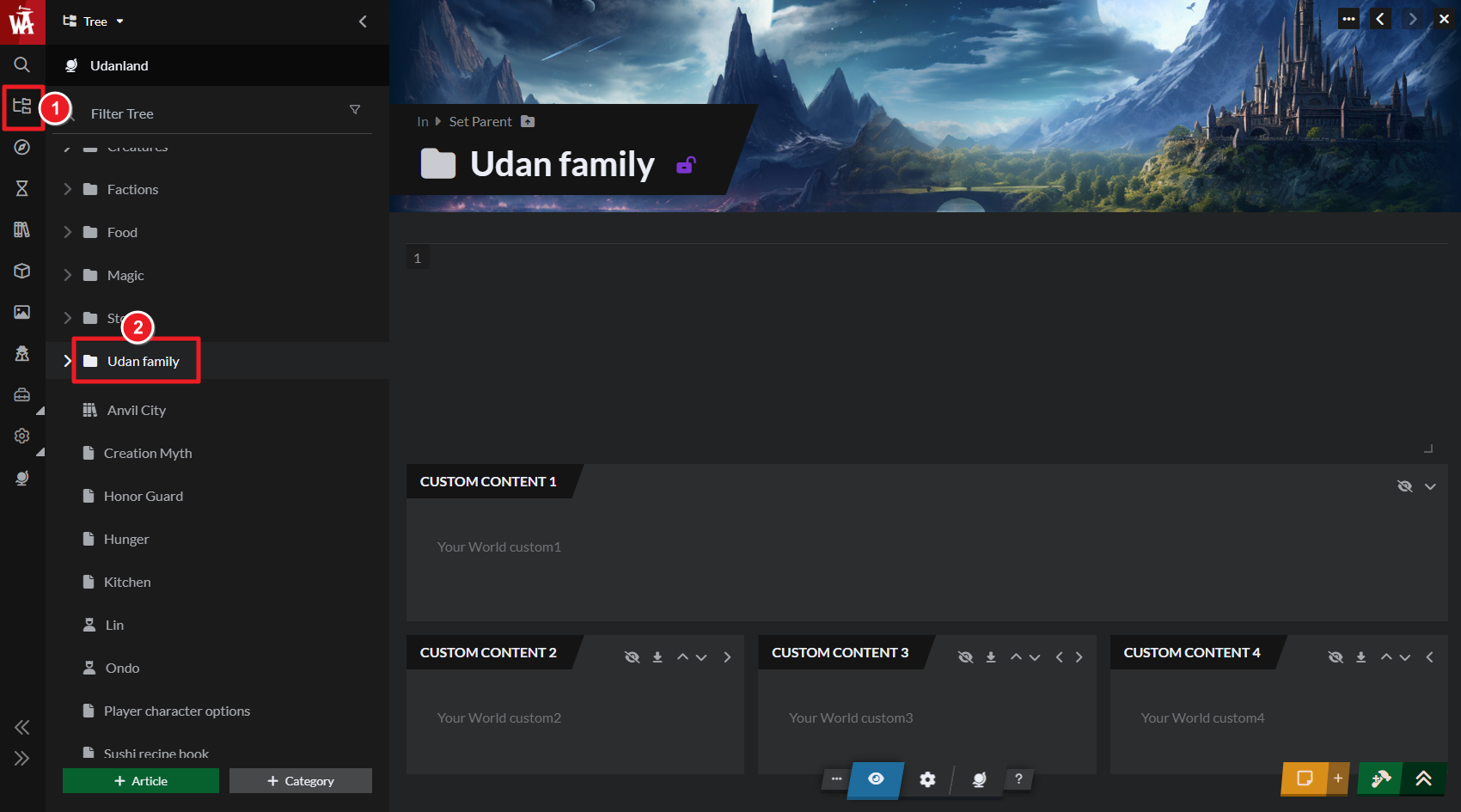Download Custom Content 2 section
Viewport: 1461px width, 812px height.
(x=657, y=656)
